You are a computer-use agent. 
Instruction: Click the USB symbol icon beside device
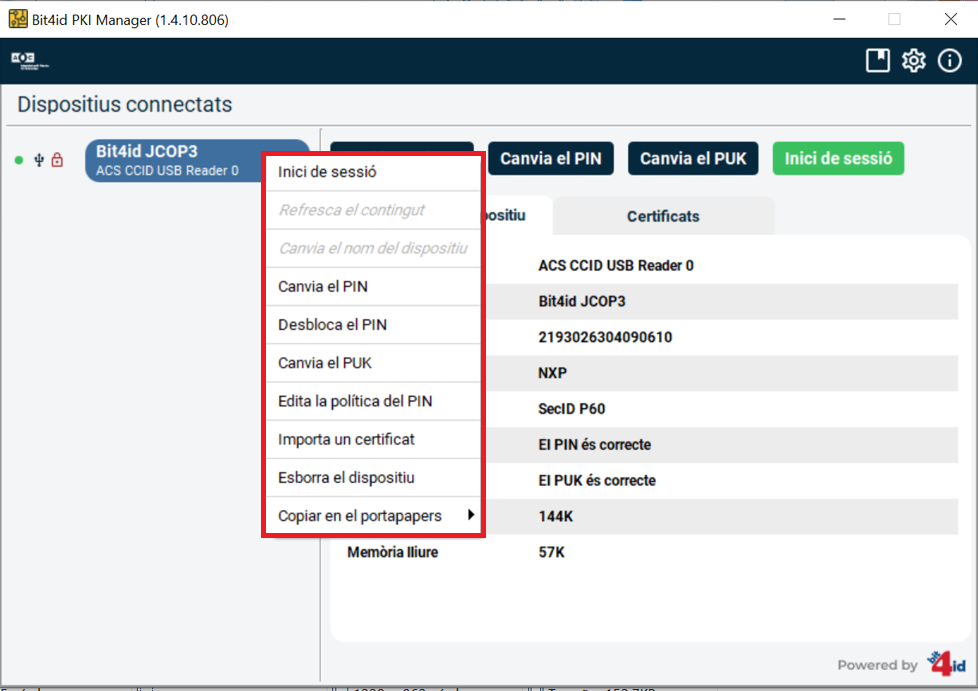(x=39, y=160)
